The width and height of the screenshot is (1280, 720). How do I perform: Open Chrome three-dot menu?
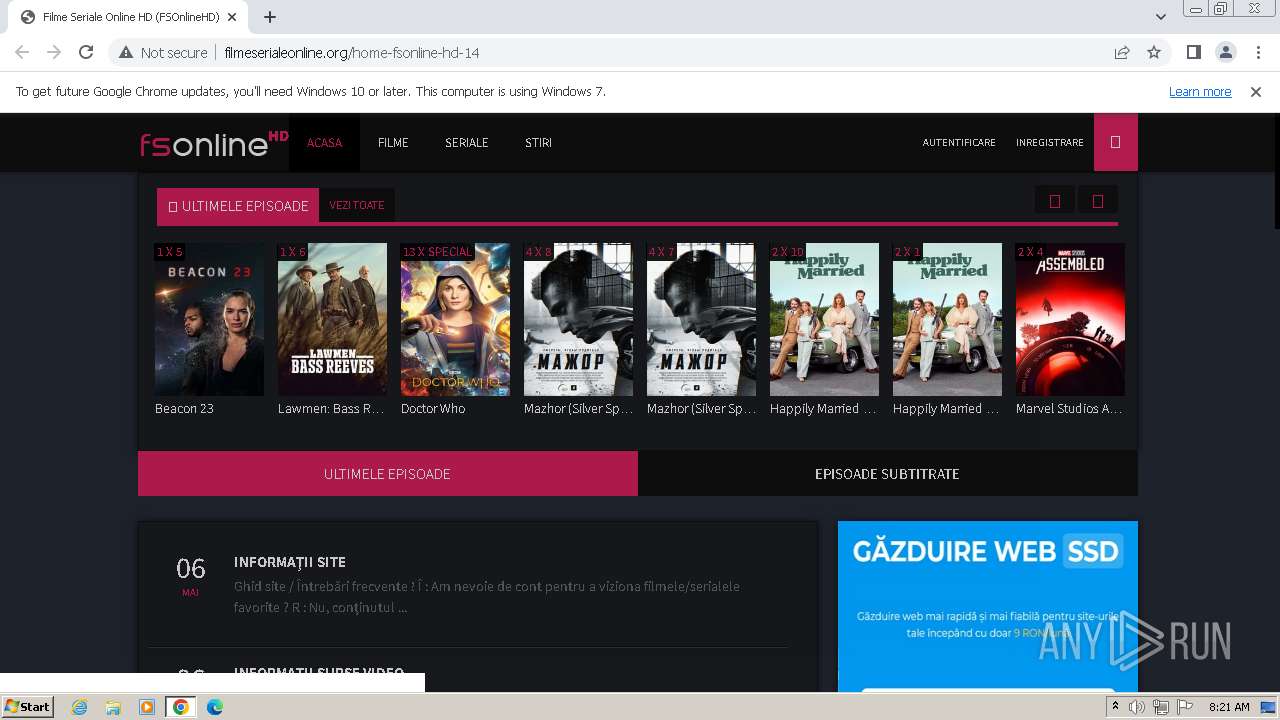point(1258,52)
